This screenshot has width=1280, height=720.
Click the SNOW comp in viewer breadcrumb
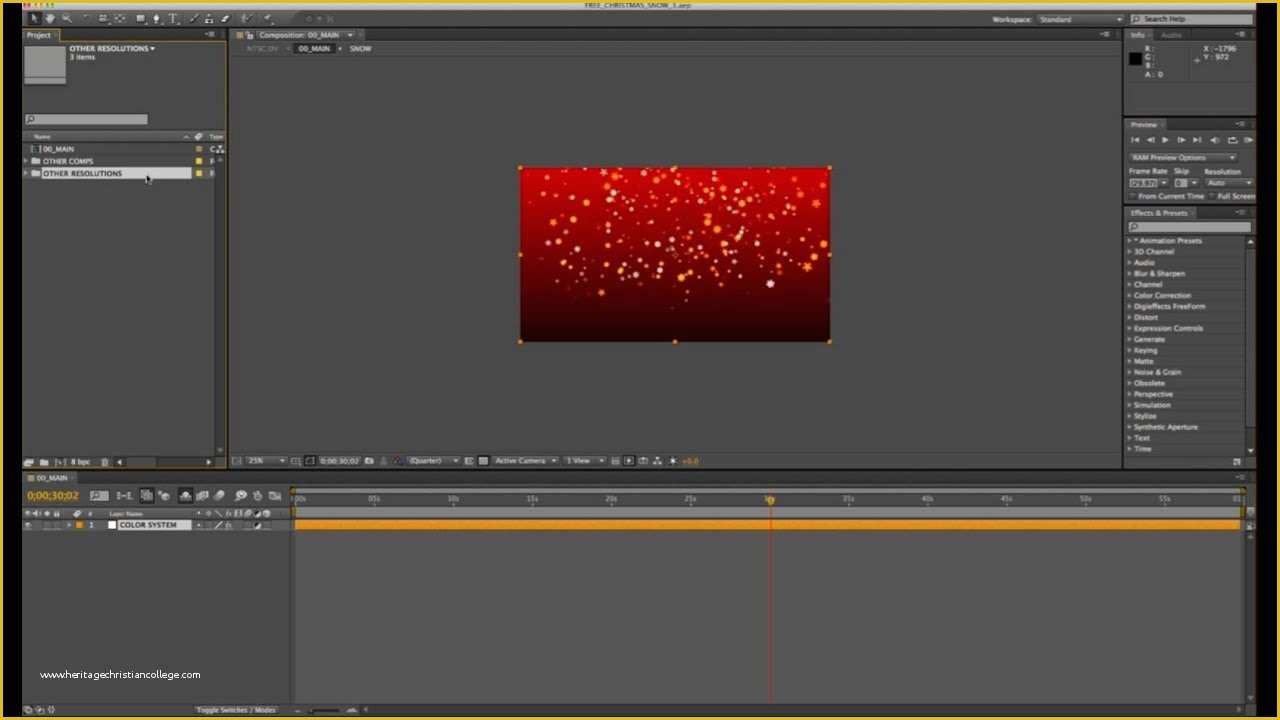point(360,48)
